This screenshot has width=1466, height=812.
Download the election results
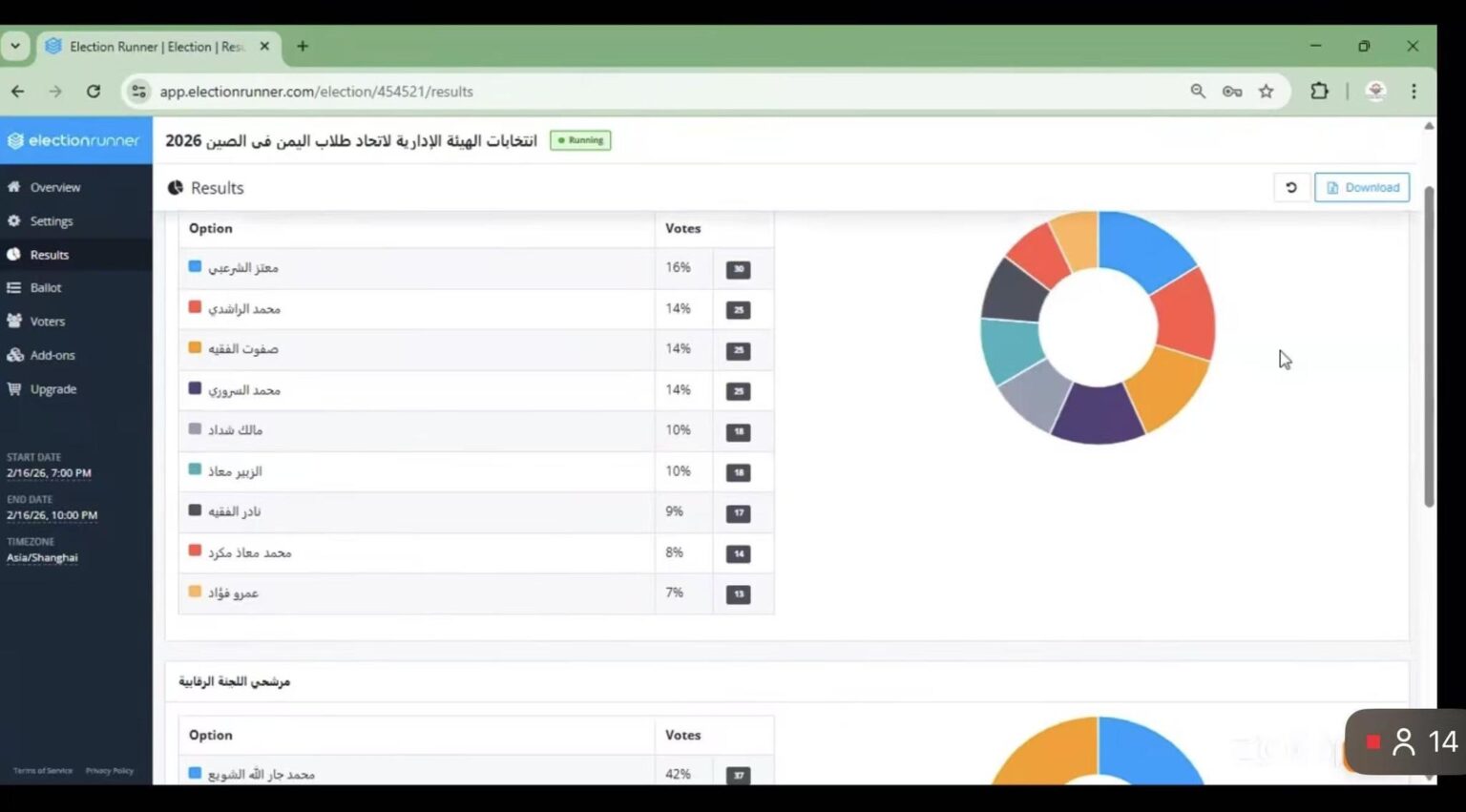tap(1362, 188)
